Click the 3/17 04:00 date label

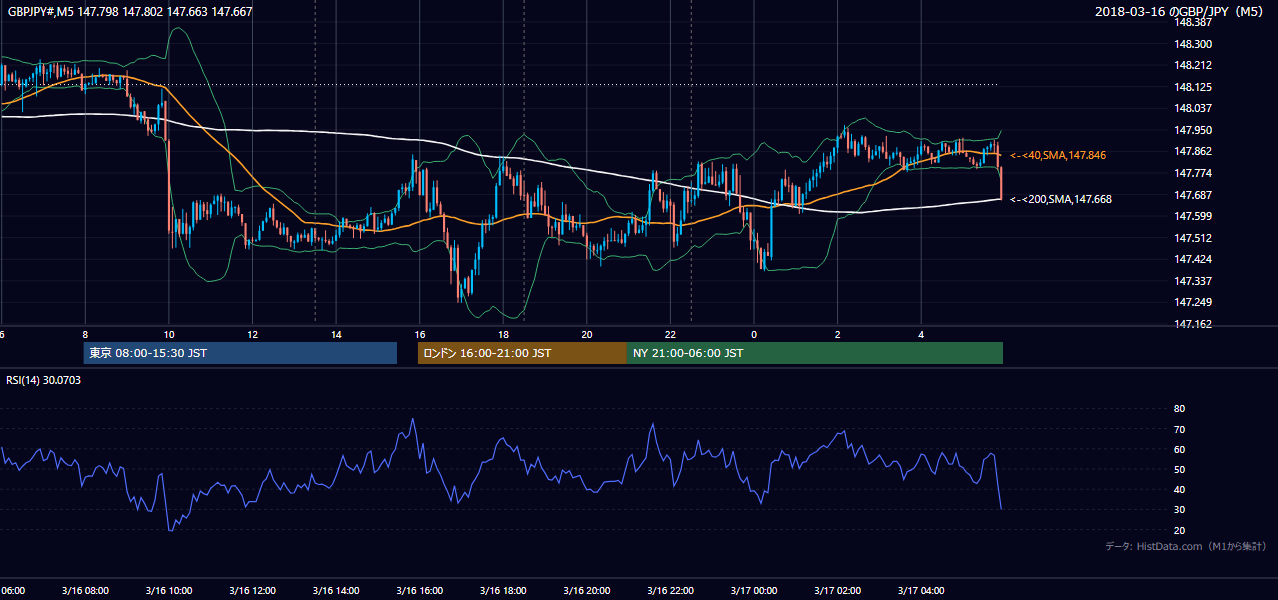pyautogui.click(x=922, y=590)
